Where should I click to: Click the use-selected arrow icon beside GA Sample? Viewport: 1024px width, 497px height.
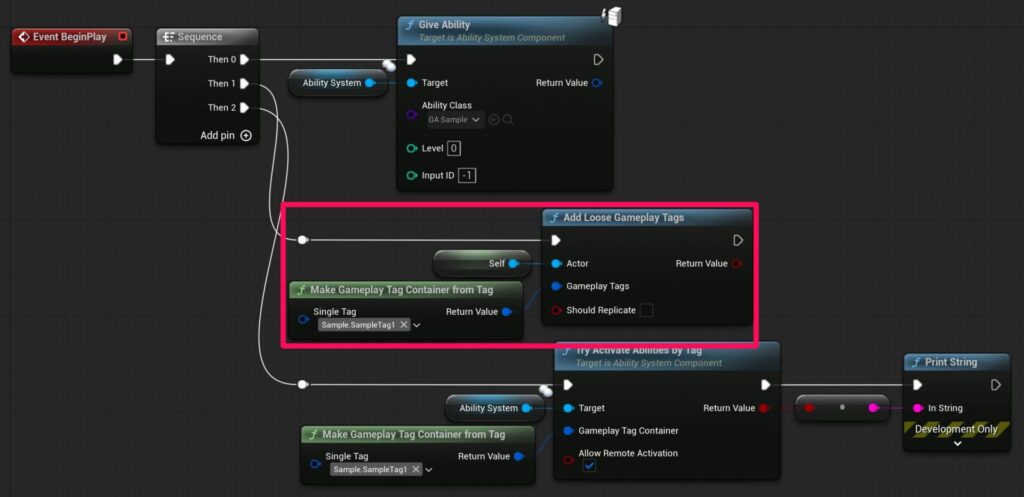coord(494,120)
